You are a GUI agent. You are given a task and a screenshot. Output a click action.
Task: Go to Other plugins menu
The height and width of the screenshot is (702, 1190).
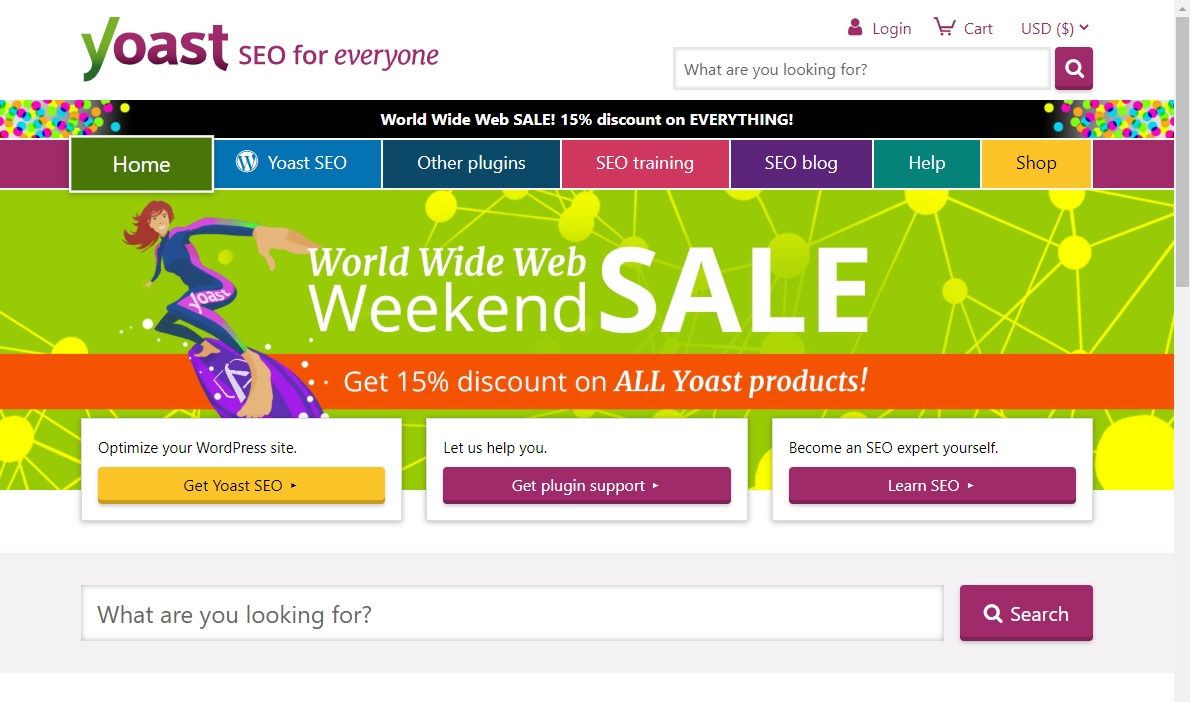click(x=471, y=163)
